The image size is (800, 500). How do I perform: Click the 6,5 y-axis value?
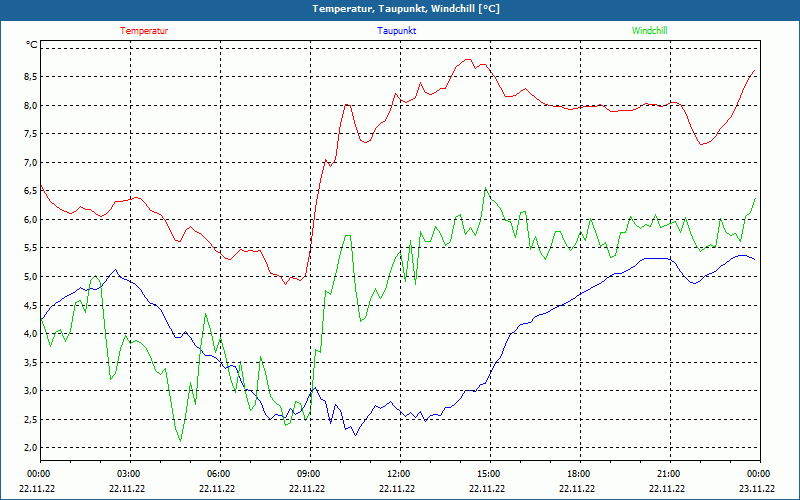point(30,191)
